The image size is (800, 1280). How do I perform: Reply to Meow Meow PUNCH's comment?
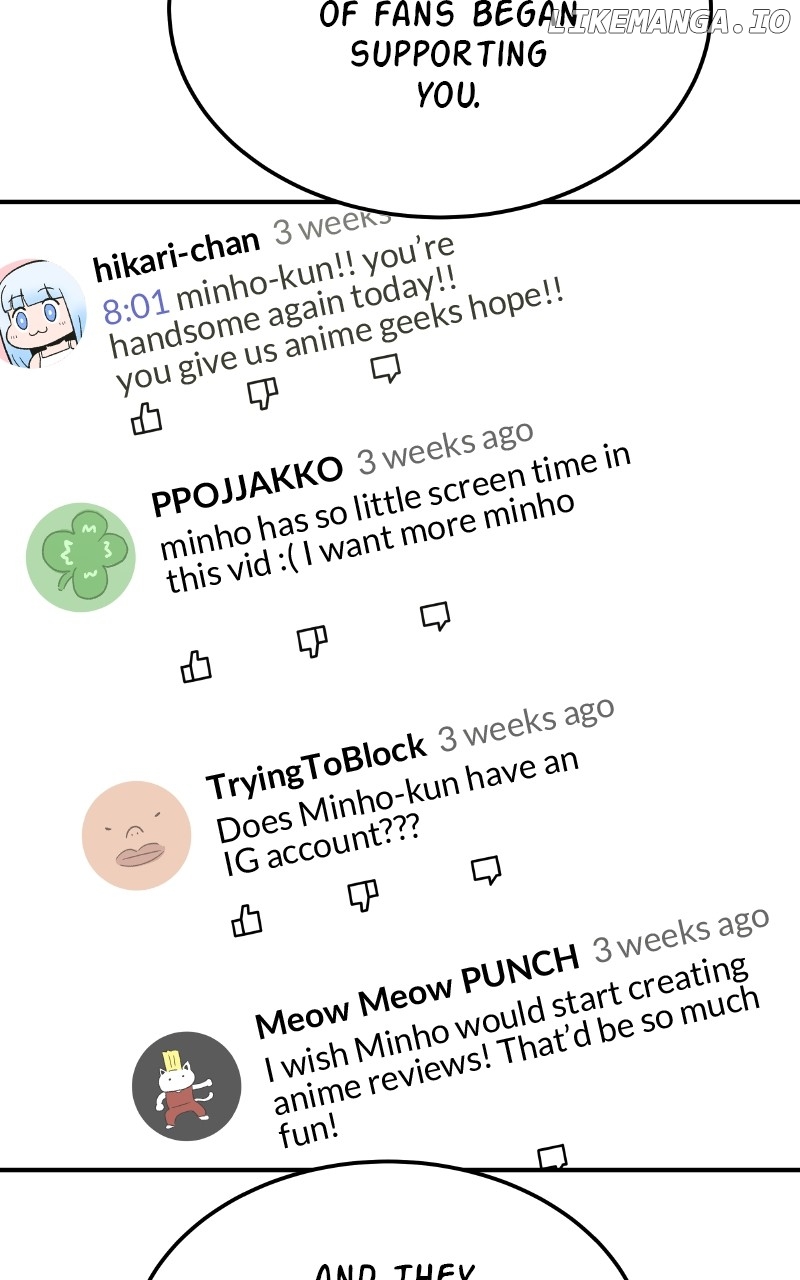tap(552, 1158)
